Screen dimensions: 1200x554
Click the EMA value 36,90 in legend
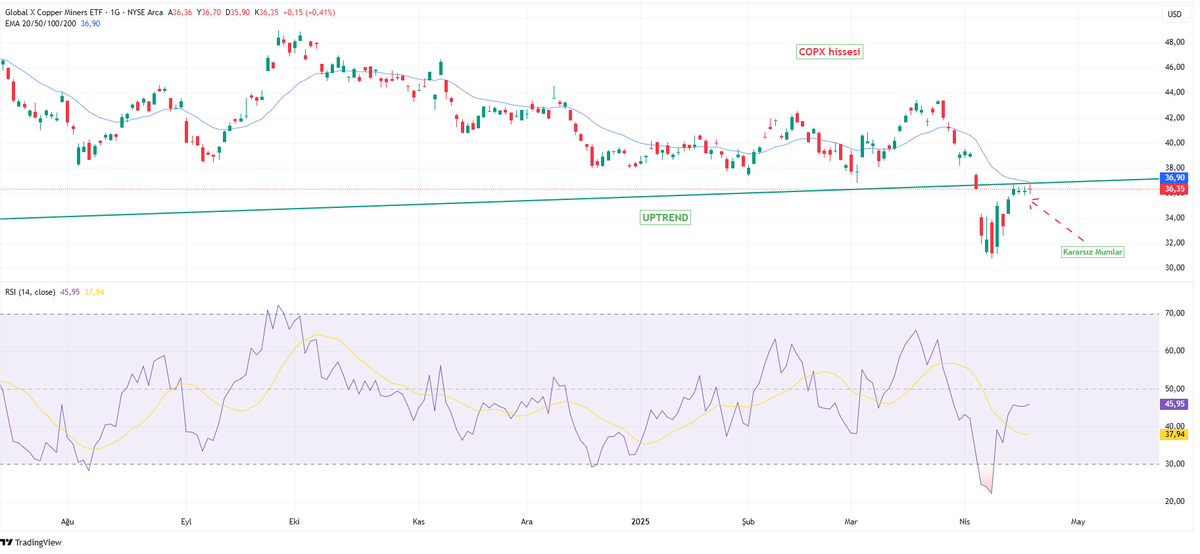[x=90, y=24]
